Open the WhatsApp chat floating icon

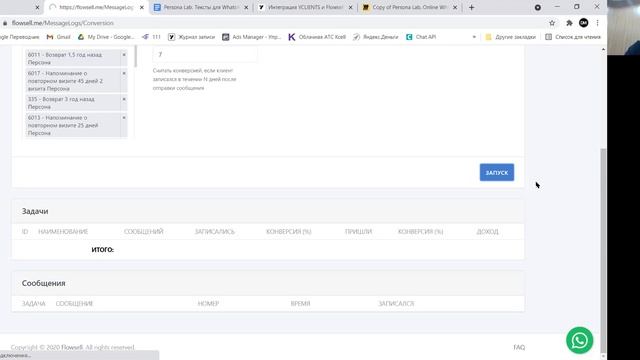[580, 340]
